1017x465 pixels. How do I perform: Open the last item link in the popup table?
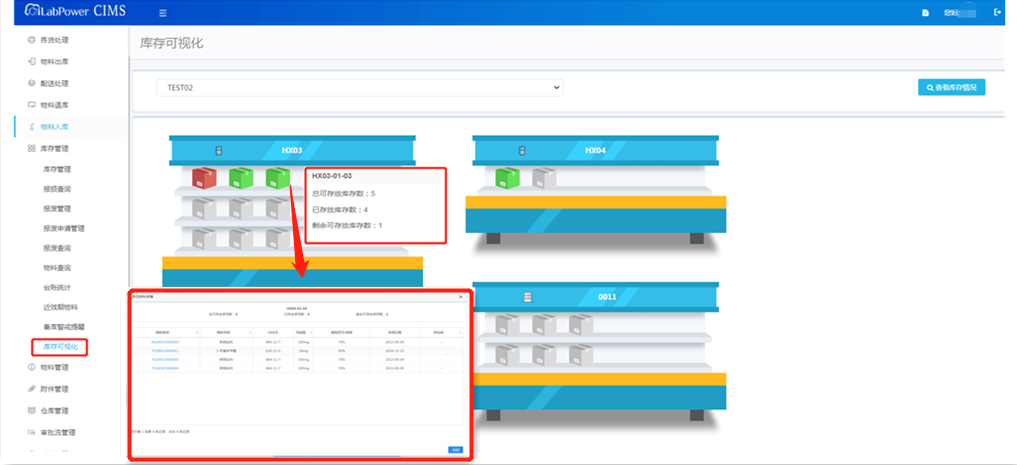click(165, 368)
